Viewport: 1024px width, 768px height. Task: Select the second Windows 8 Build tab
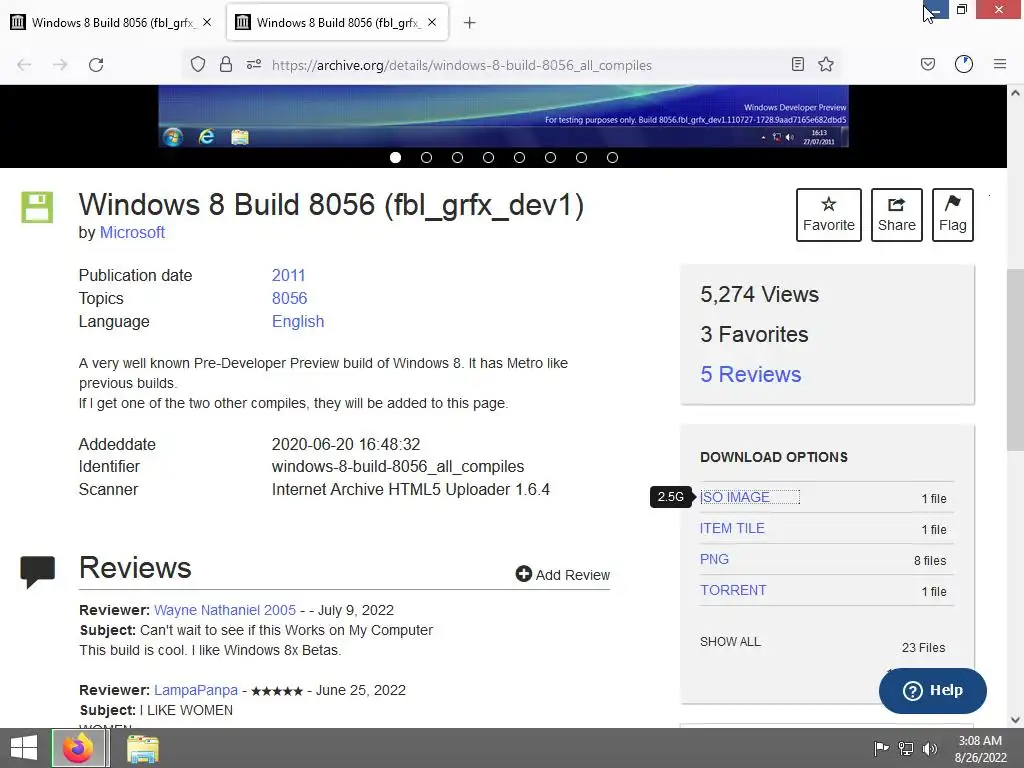[x=337, y=22]
